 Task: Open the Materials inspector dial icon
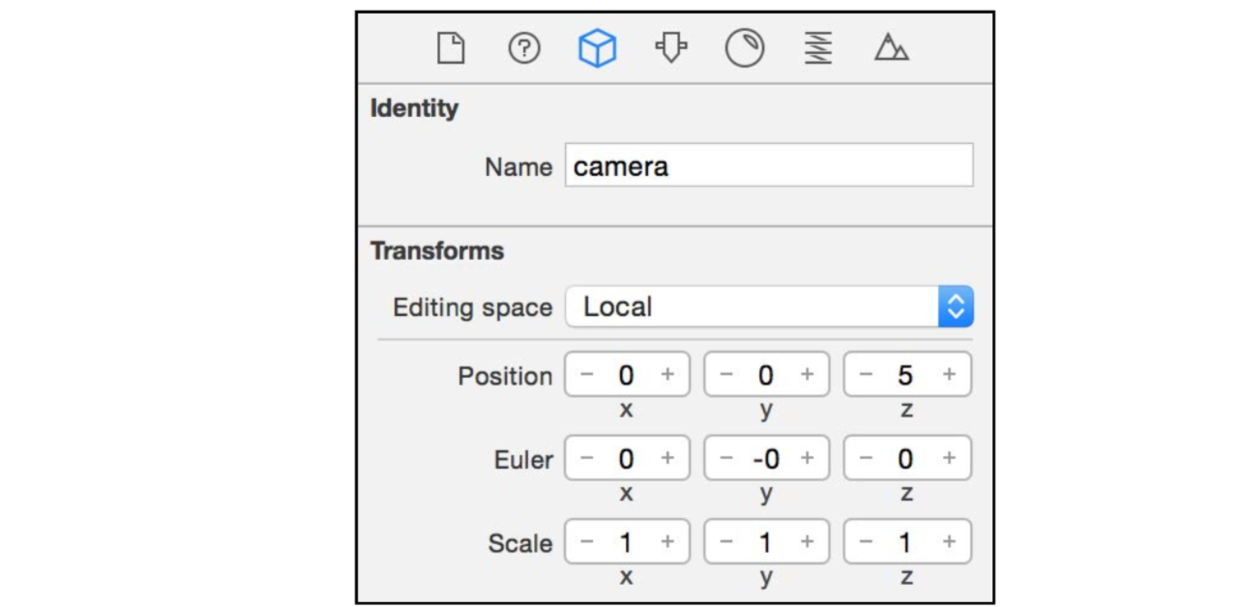click(x=744, y=48)
